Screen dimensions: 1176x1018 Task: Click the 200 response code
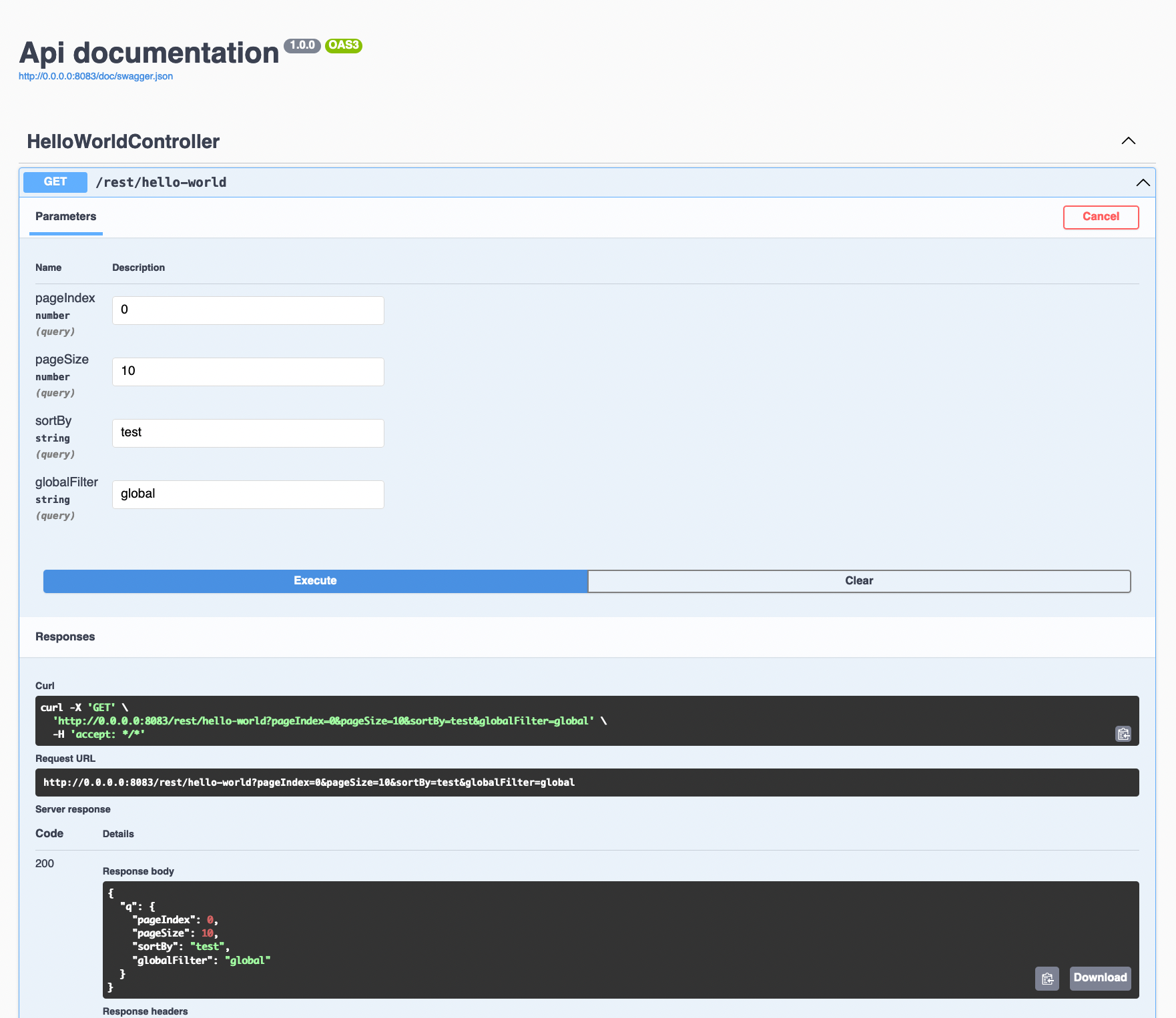tap(45, 864)
